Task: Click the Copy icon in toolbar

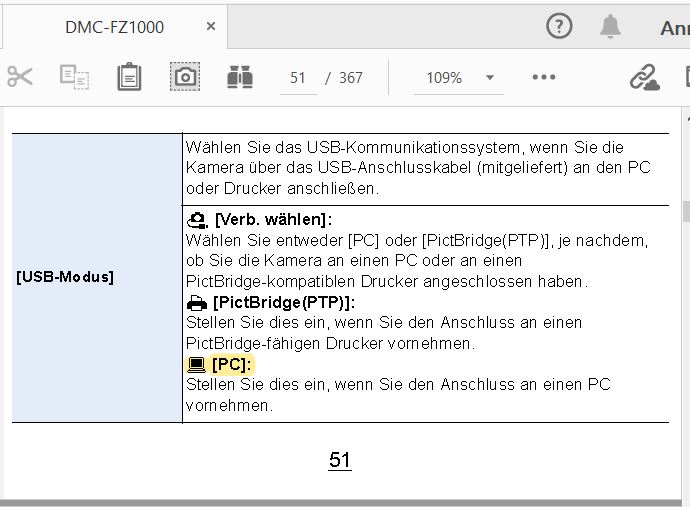Action: point(74,77)
